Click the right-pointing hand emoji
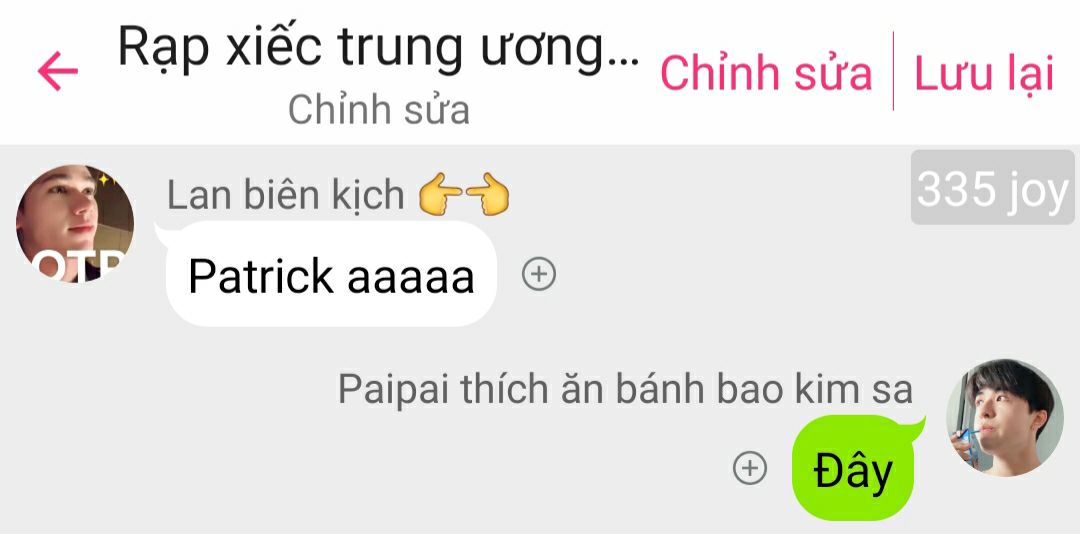The width and height of the screenshot is (1080, 534). [488, 194]
